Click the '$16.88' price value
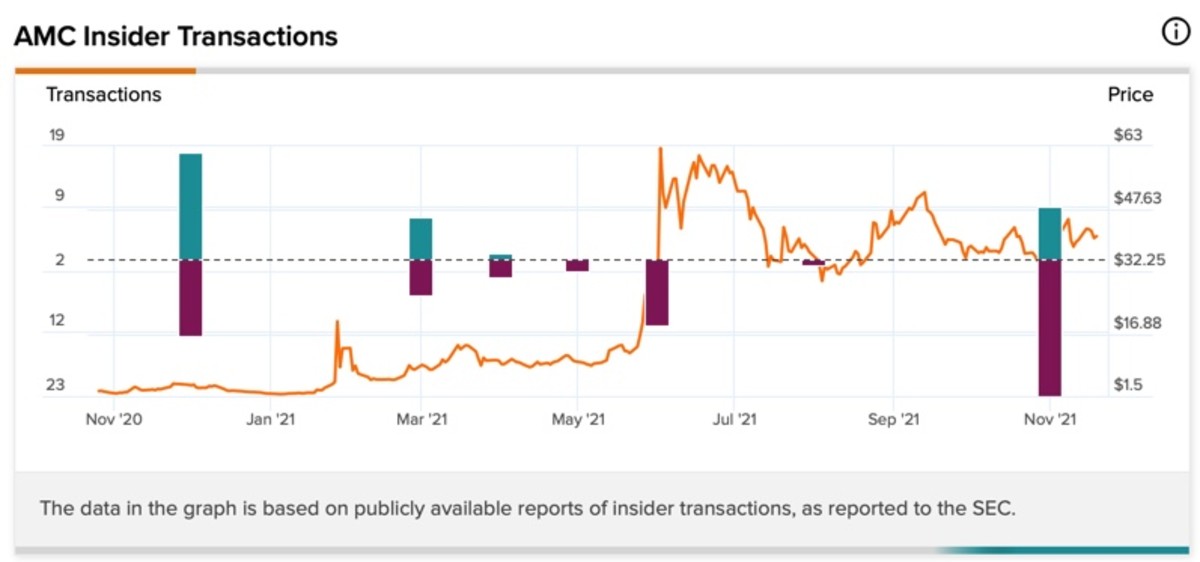 [x=1137, y=323]
